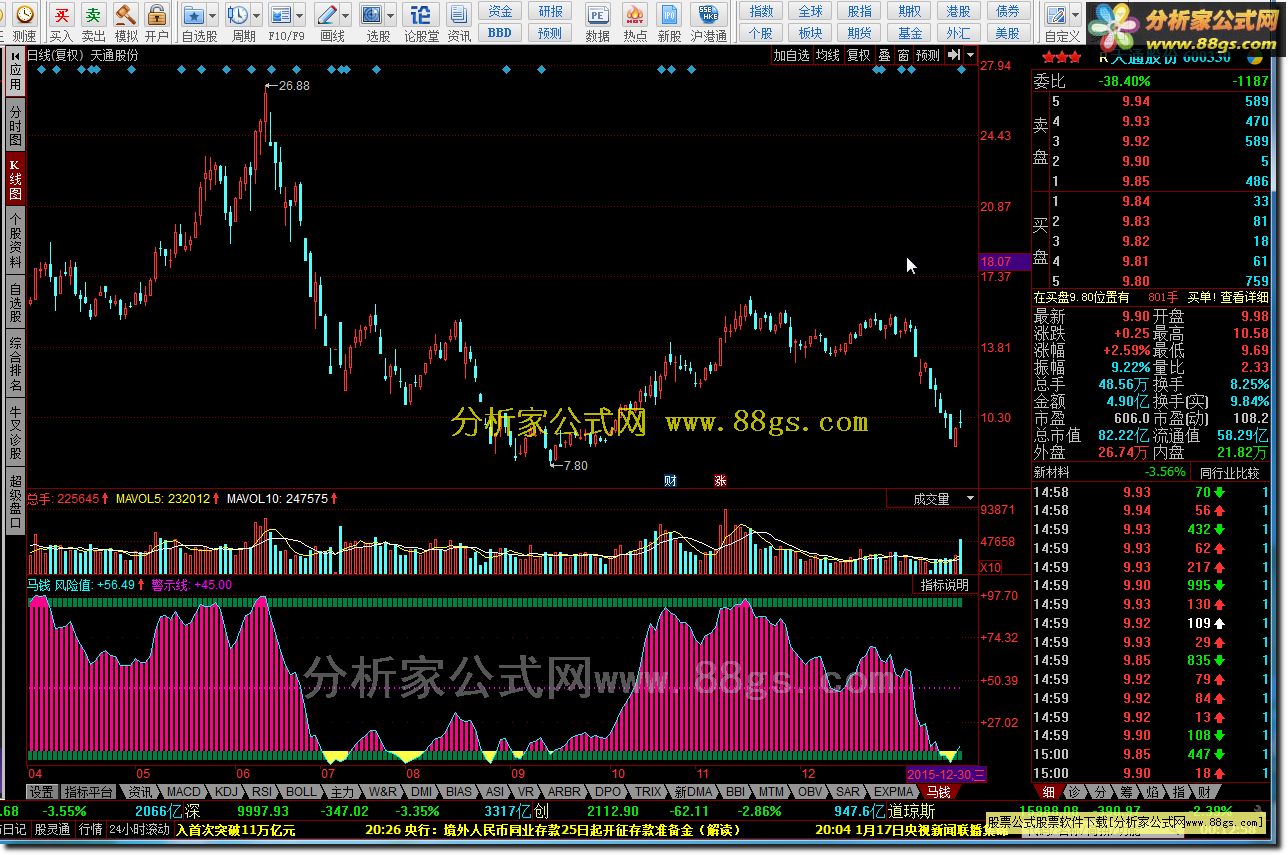This screenshot has height=855, width=1288.
Task: Toggle 复权 price adjustment on chart
Action: (x=858, y=55)
